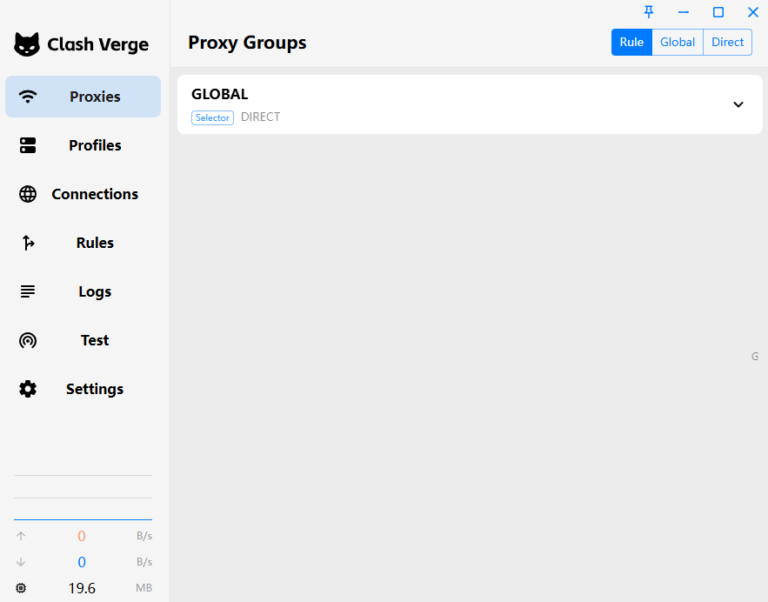Pin the window with the pushpin icon
The width and height of the screenshot is (768, 602).
[648, 12]
